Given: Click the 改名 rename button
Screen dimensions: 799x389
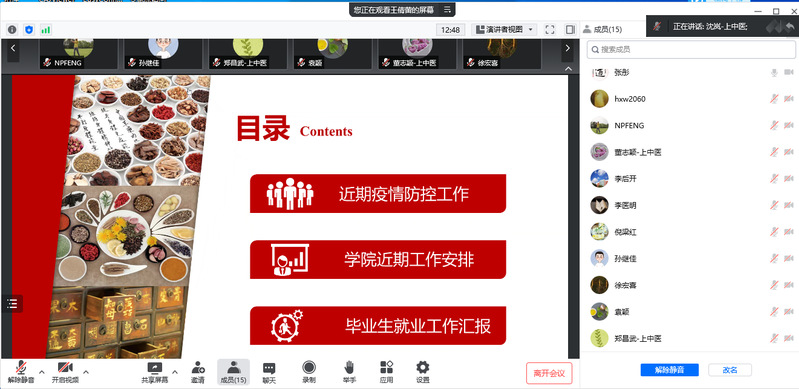Looking at the screenshot, I should pos(730,370).
